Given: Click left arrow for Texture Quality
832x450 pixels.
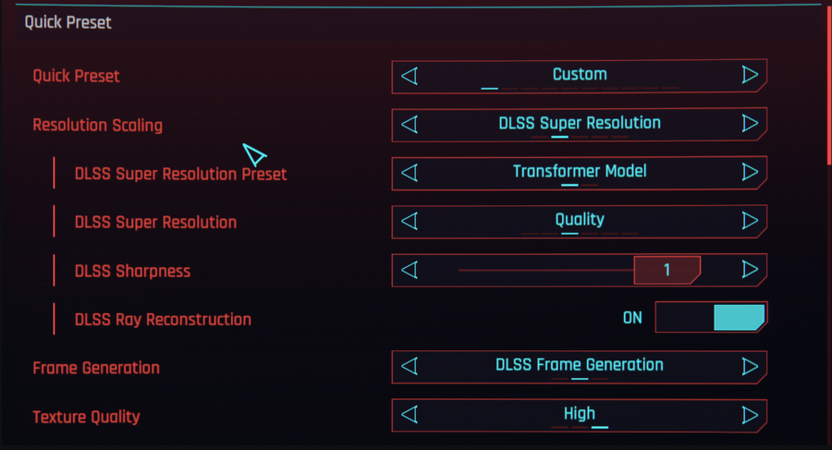Looking at the screenshot, I should click(409, 415).
